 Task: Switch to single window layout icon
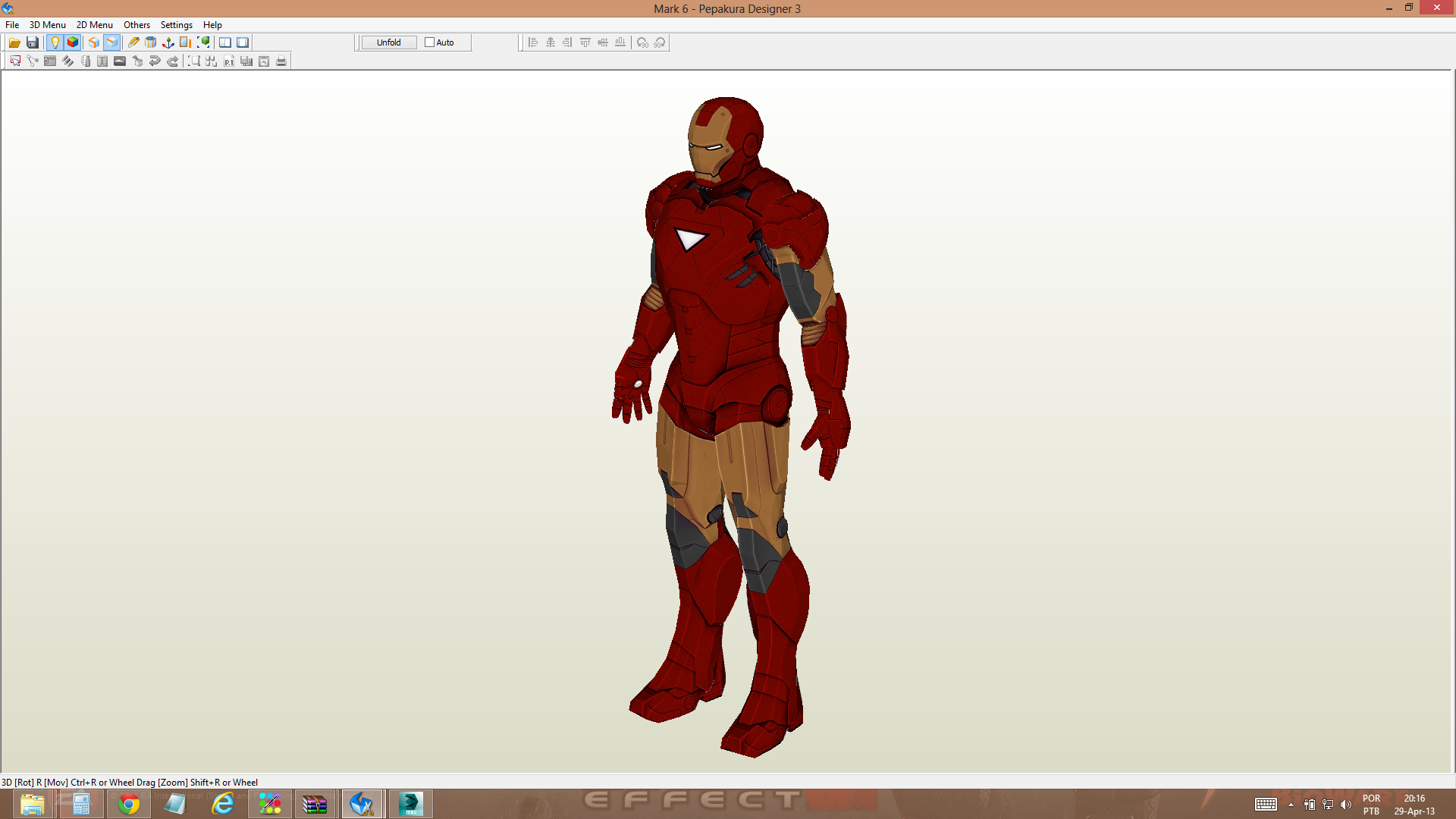pos(243,42)
